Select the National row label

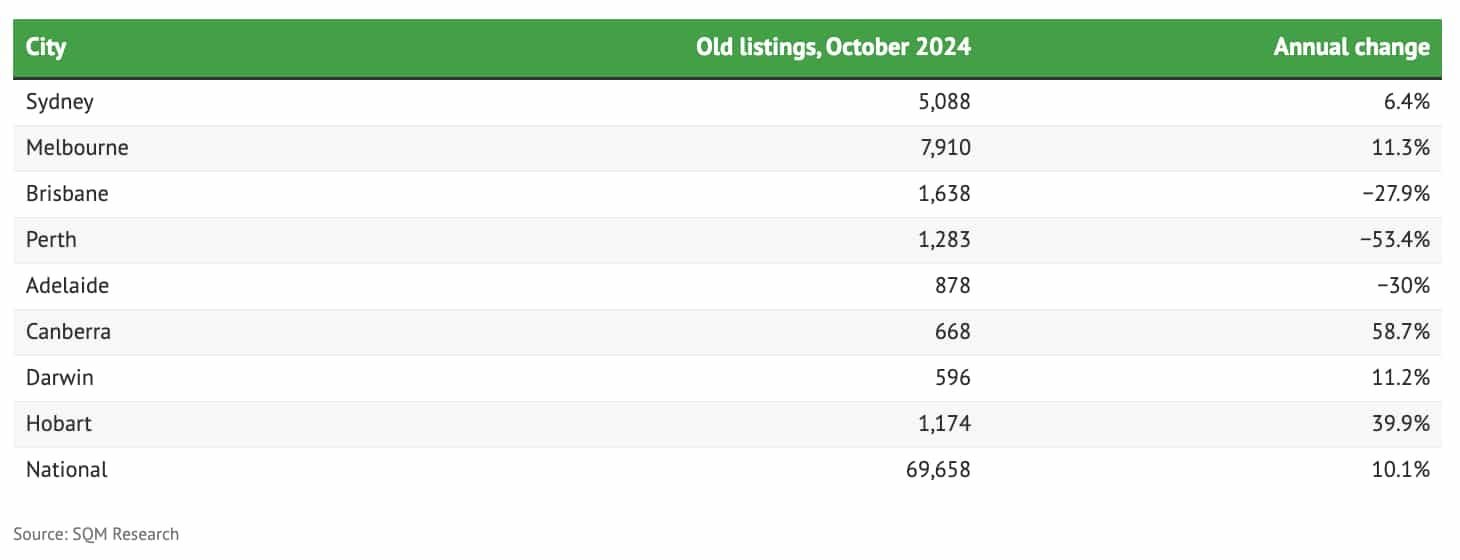click(67, 470)
